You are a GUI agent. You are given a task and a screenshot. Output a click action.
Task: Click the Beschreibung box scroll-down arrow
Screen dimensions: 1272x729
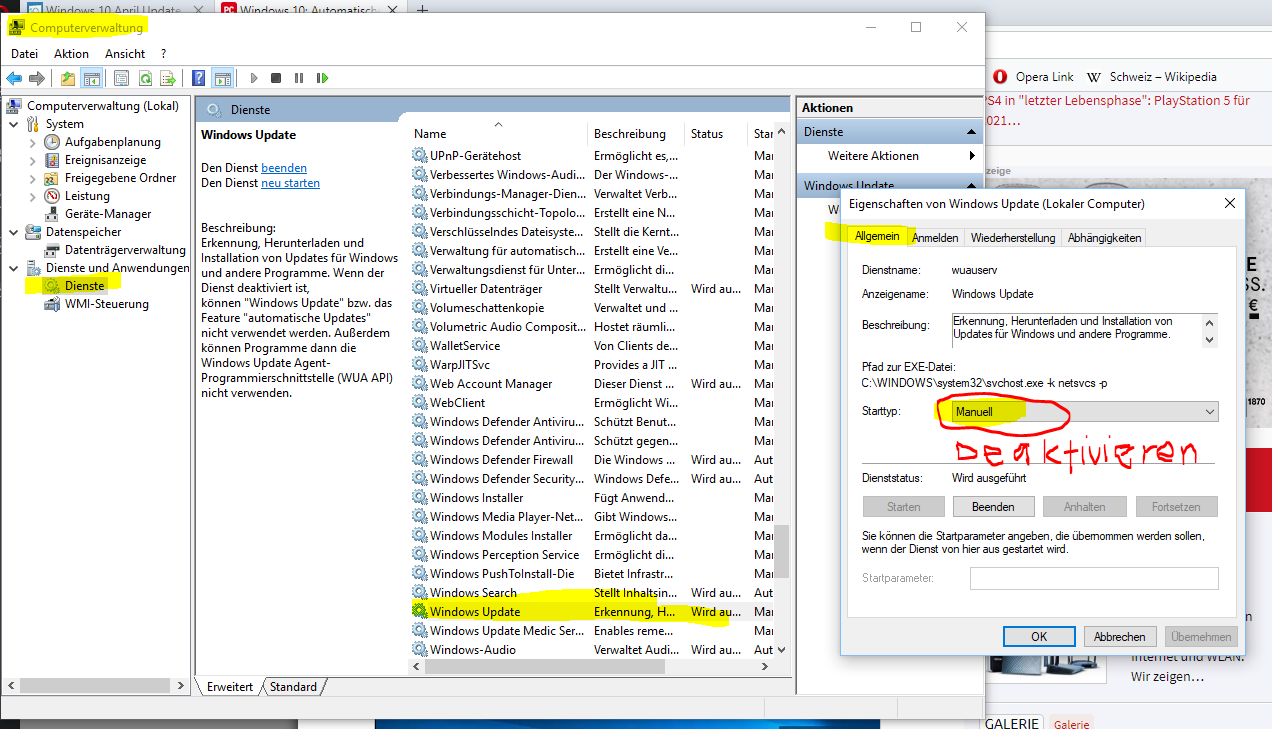click(1210, 340)
